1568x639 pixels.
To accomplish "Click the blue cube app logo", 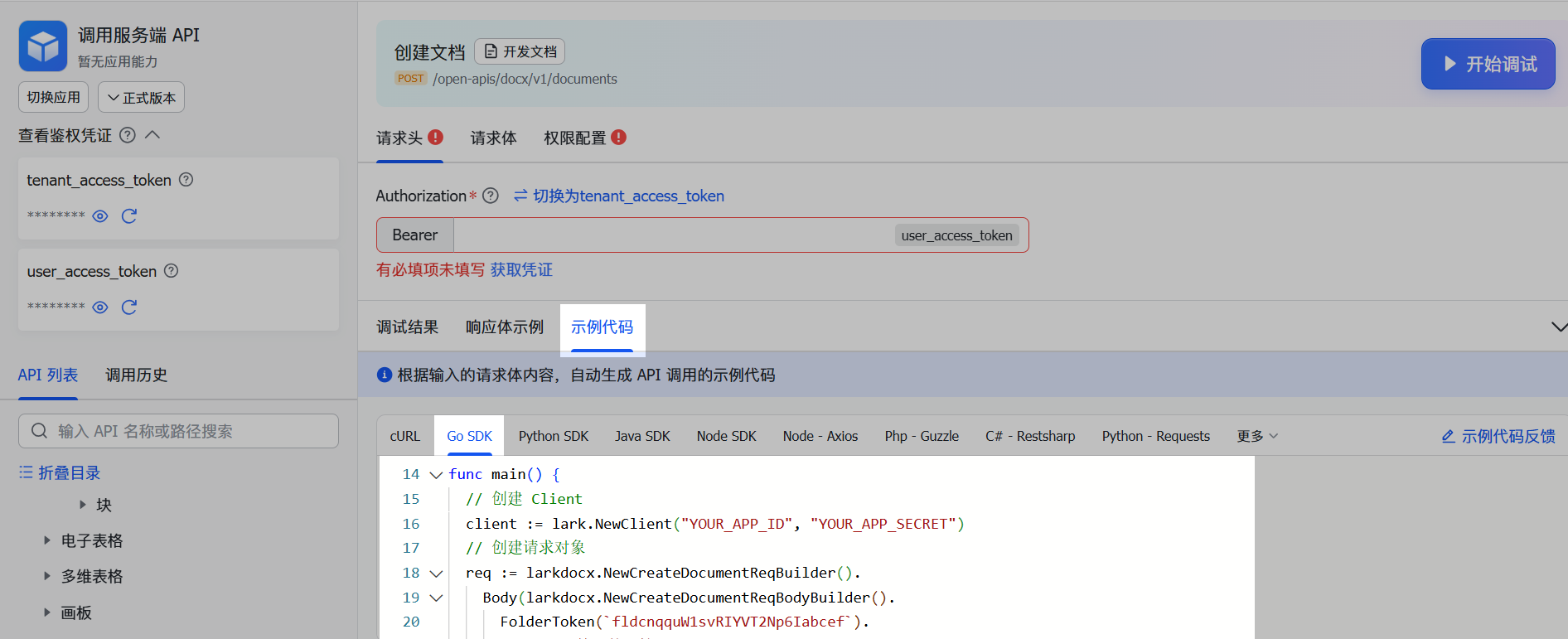I will [x=43, y=46].
